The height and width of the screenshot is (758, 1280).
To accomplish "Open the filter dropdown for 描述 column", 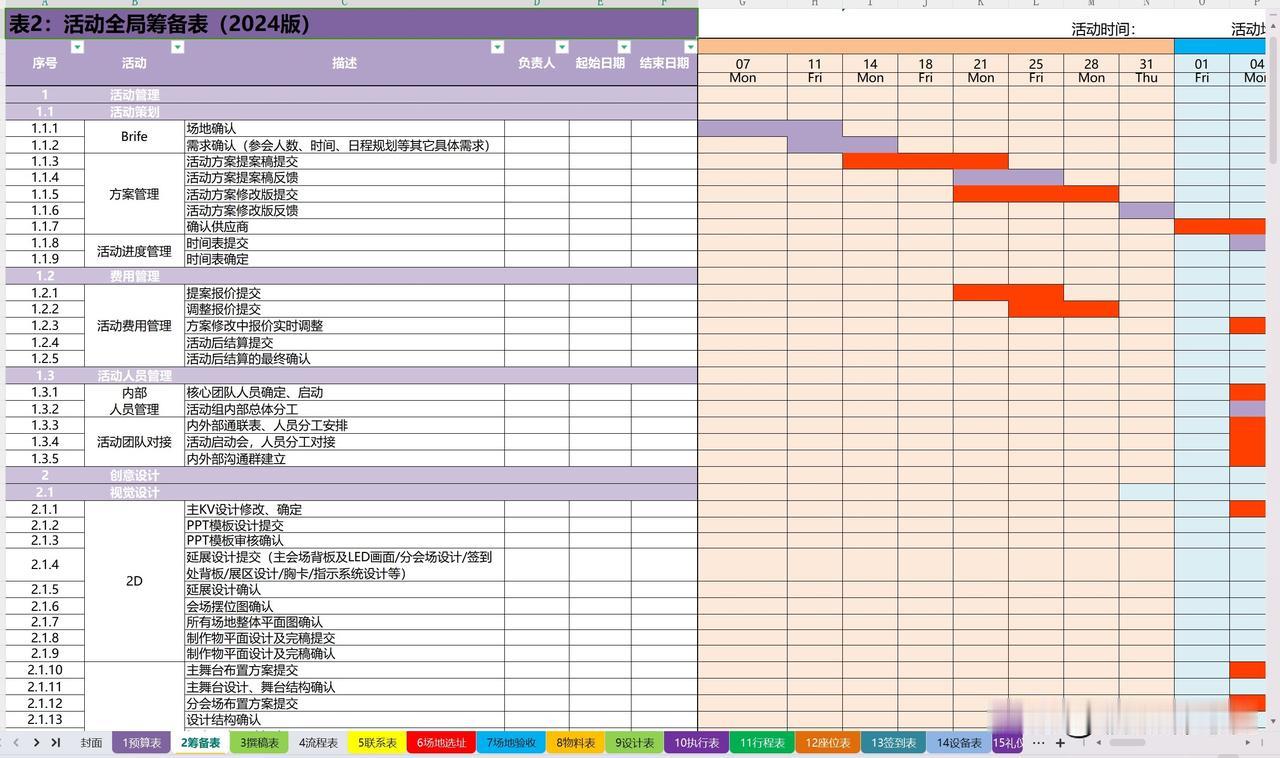I will click(x=497, y=47).
